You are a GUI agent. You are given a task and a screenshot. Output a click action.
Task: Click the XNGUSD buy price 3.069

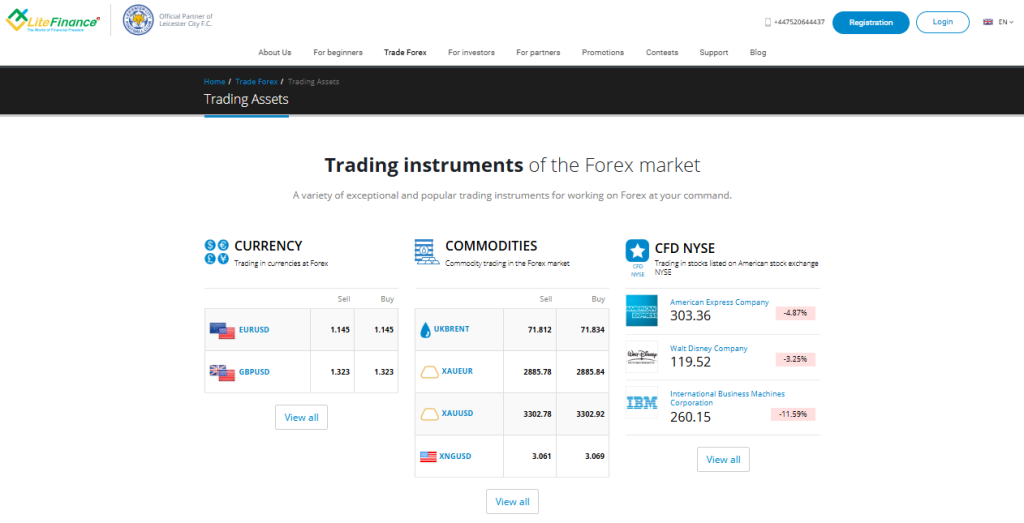595,456
